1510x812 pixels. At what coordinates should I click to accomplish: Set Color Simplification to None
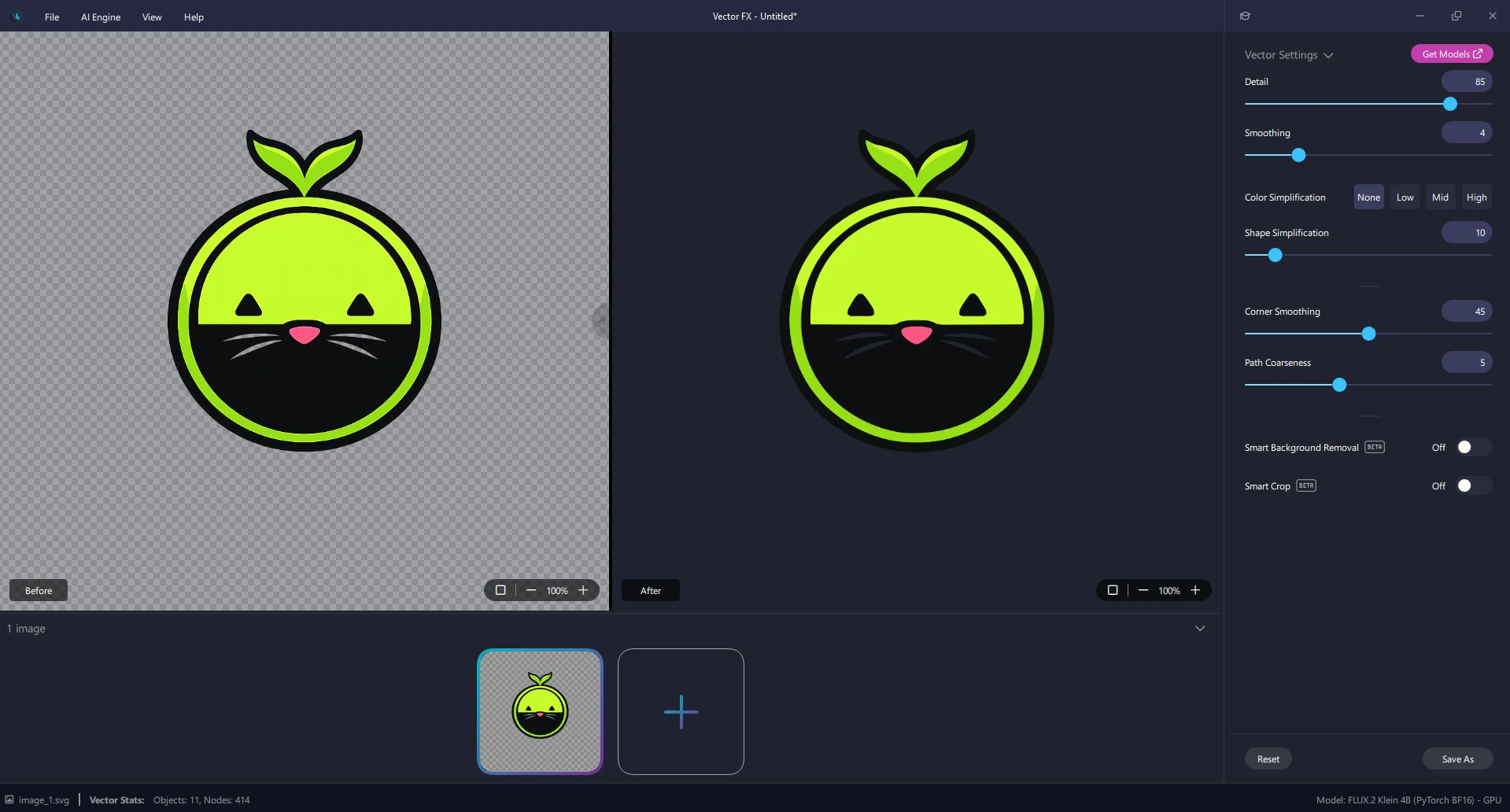coord(1368,197)
